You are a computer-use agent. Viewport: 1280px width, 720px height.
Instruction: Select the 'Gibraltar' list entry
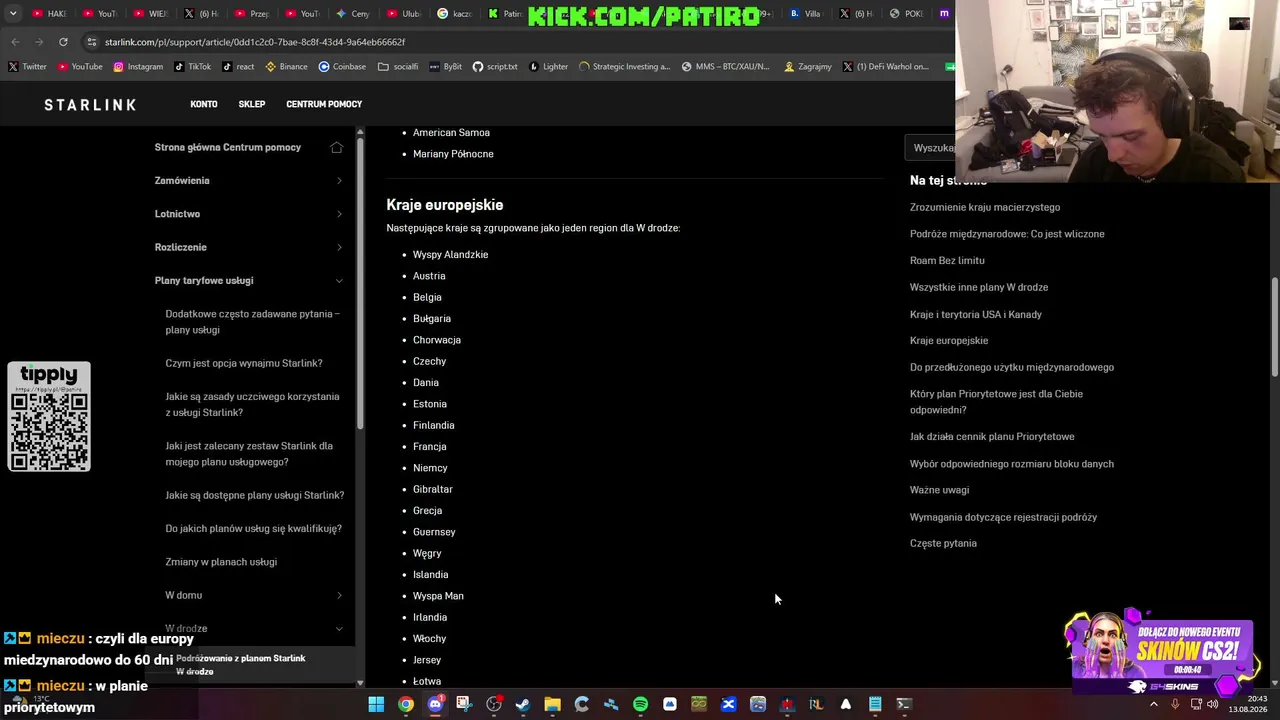(433, 489)
